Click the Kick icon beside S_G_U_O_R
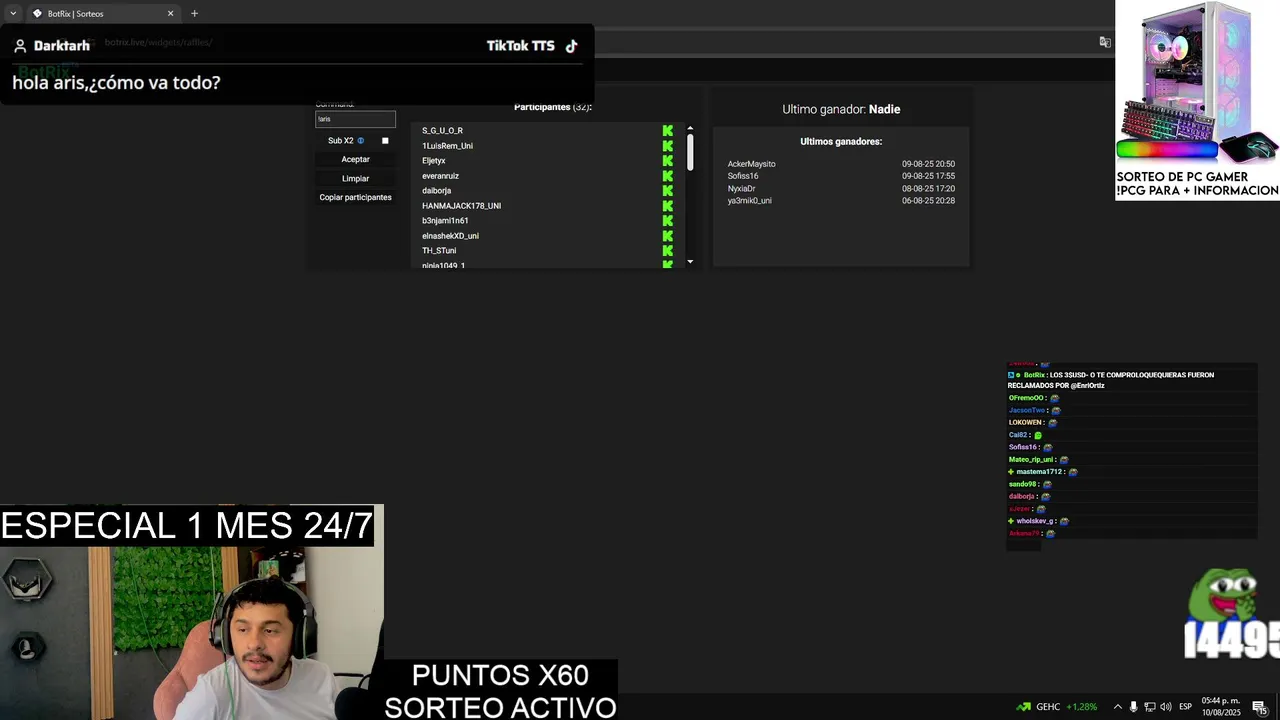Image resolution: width=1280 pixels, height=720 pixels. click(668, 131)
